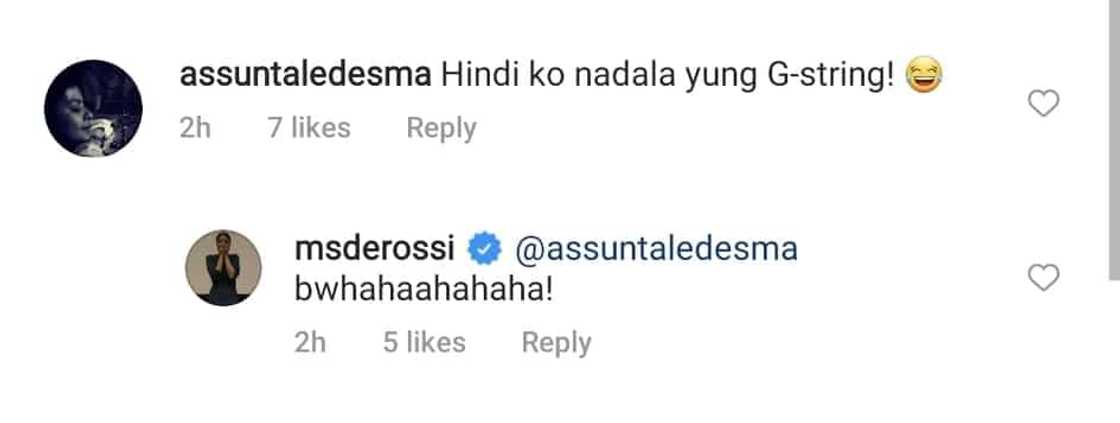Image resolution: width=1120 pixels, height=423 pixels.
Task: Click the "Hindi ko nadala yung G-string!" comment text
Action: [665, 77]
